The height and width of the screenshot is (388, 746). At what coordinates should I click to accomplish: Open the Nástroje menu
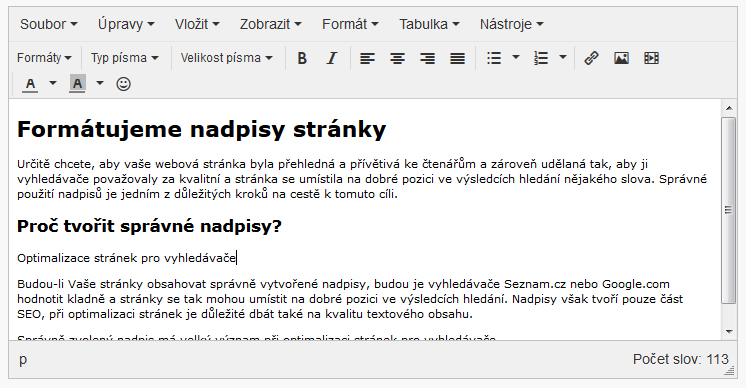click(x=511, y=24)
